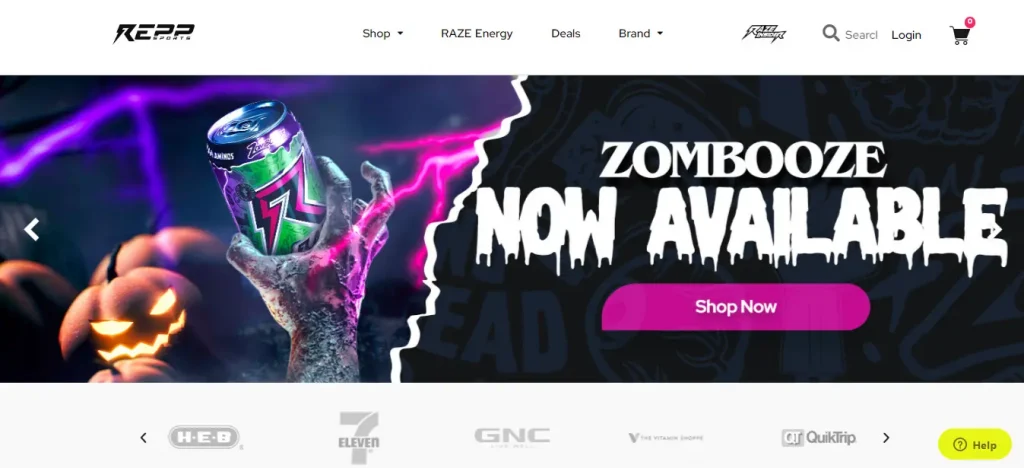Open the Deals menu item

pos(566,33)
